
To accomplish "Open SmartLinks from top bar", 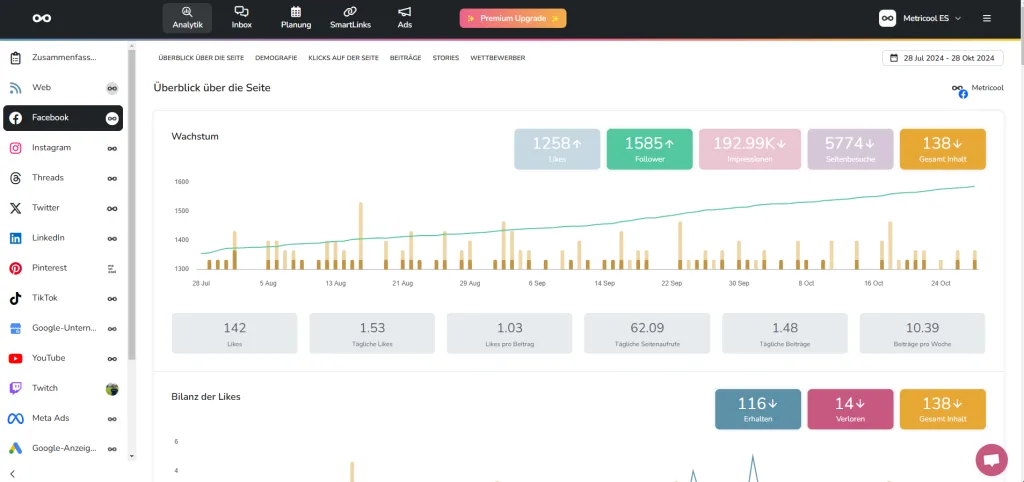I will 350,17.
